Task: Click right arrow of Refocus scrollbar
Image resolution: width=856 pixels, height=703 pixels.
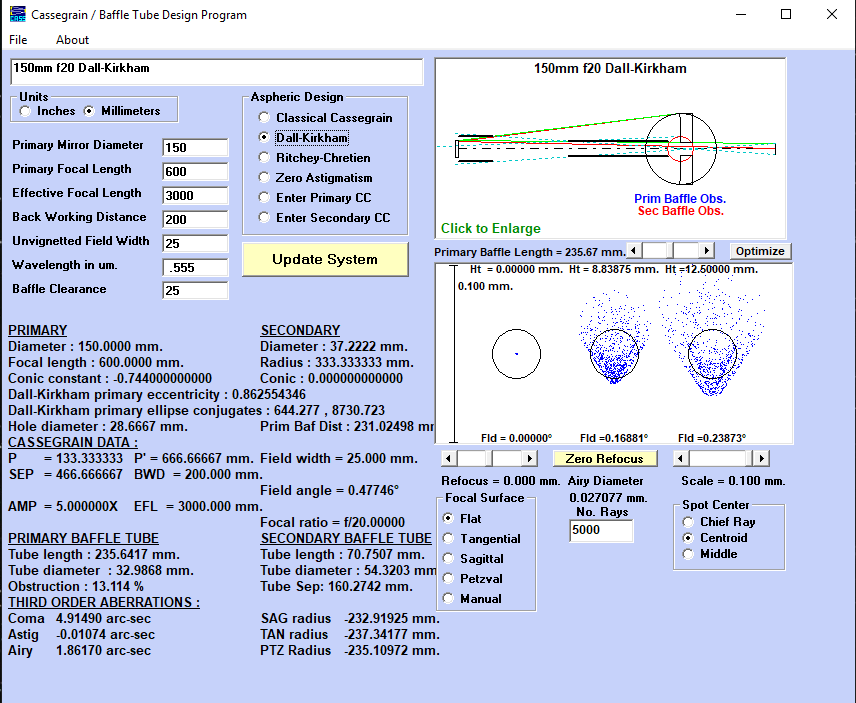Action: click(529, 458)
